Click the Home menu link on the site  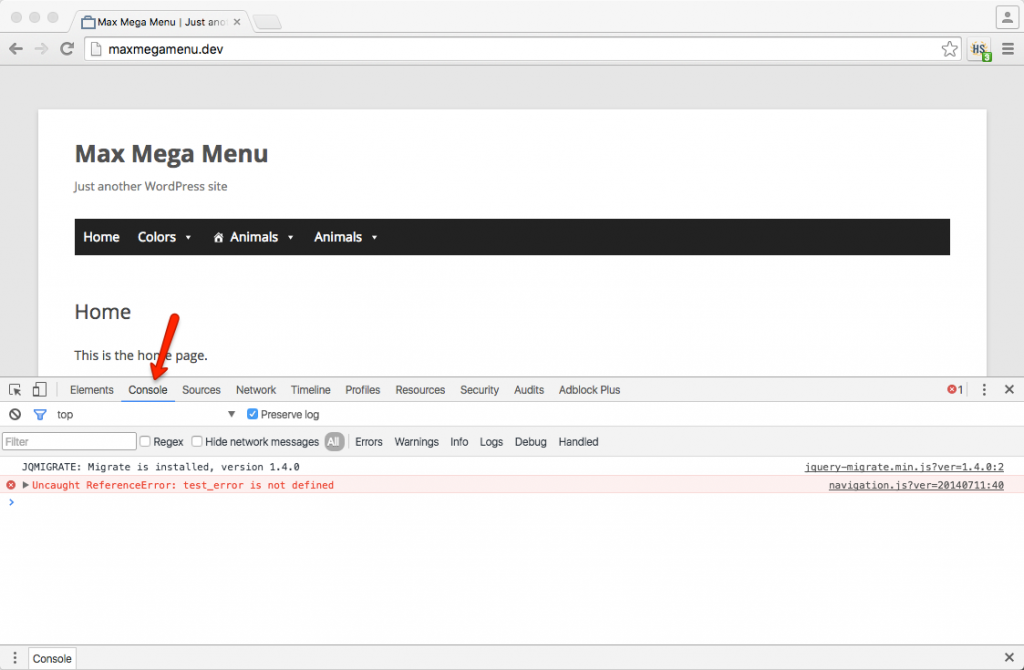101,237
